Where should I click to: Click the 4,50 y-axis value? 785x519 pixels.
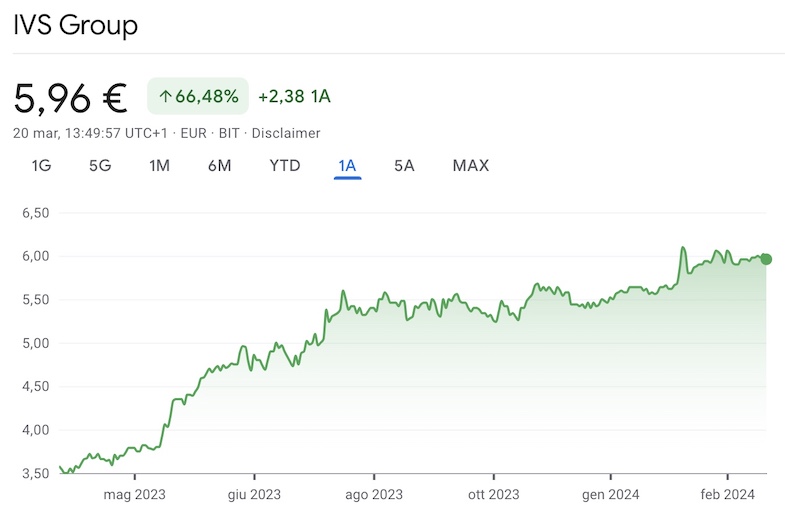pyautogui.click(x=36, y=386)
